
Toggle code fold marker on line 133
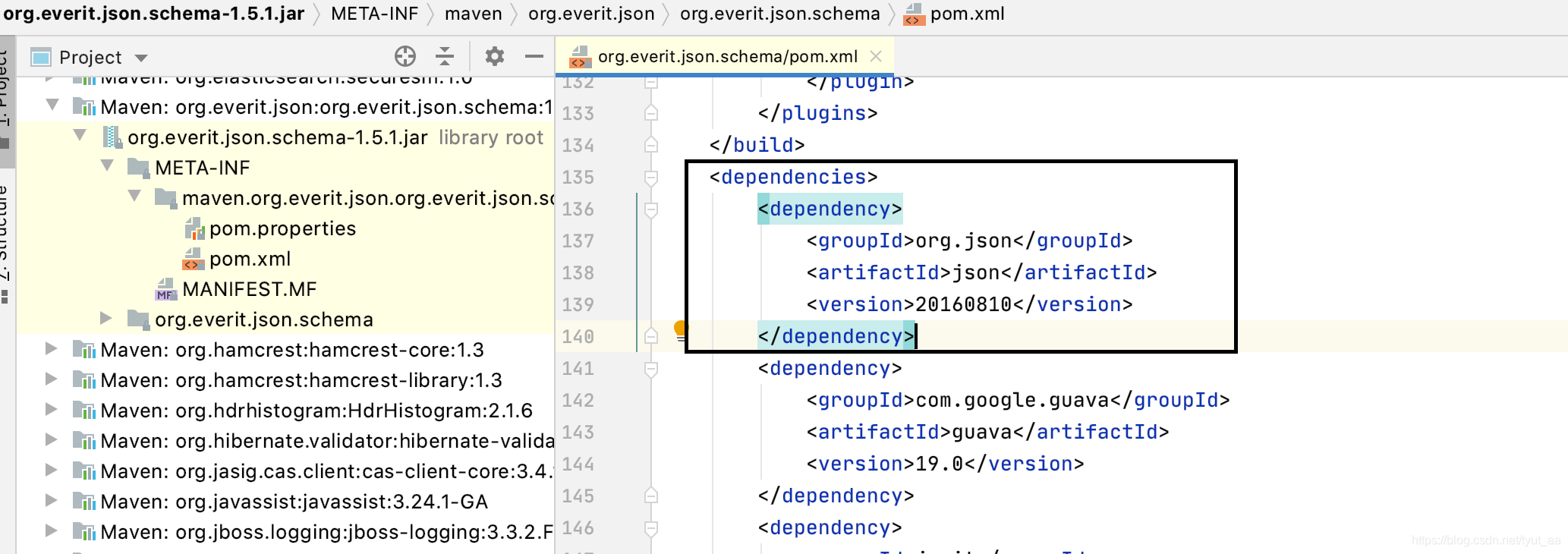point(651,112)
